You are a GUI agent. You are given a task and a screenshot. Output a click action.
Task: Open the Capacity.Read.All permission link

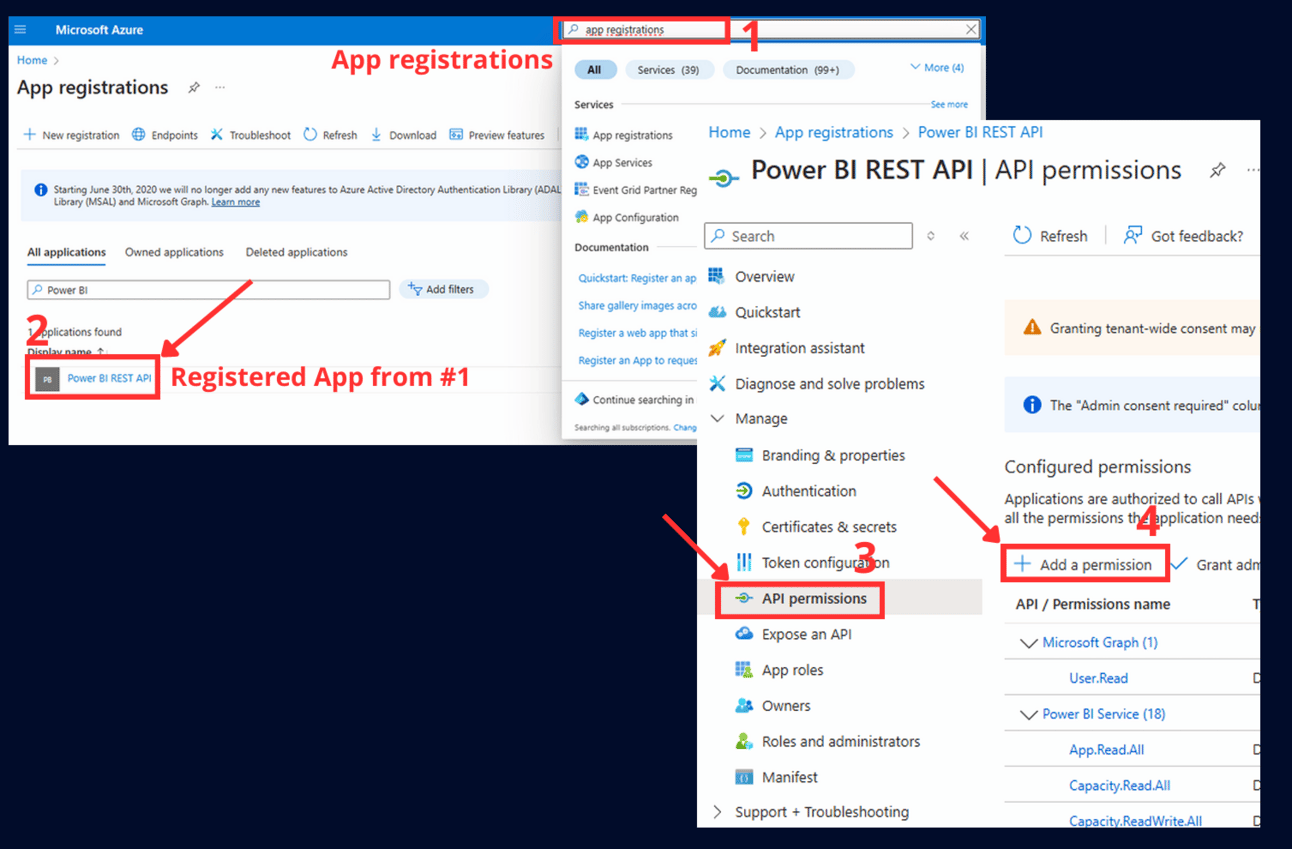[x=1119, y=786]
